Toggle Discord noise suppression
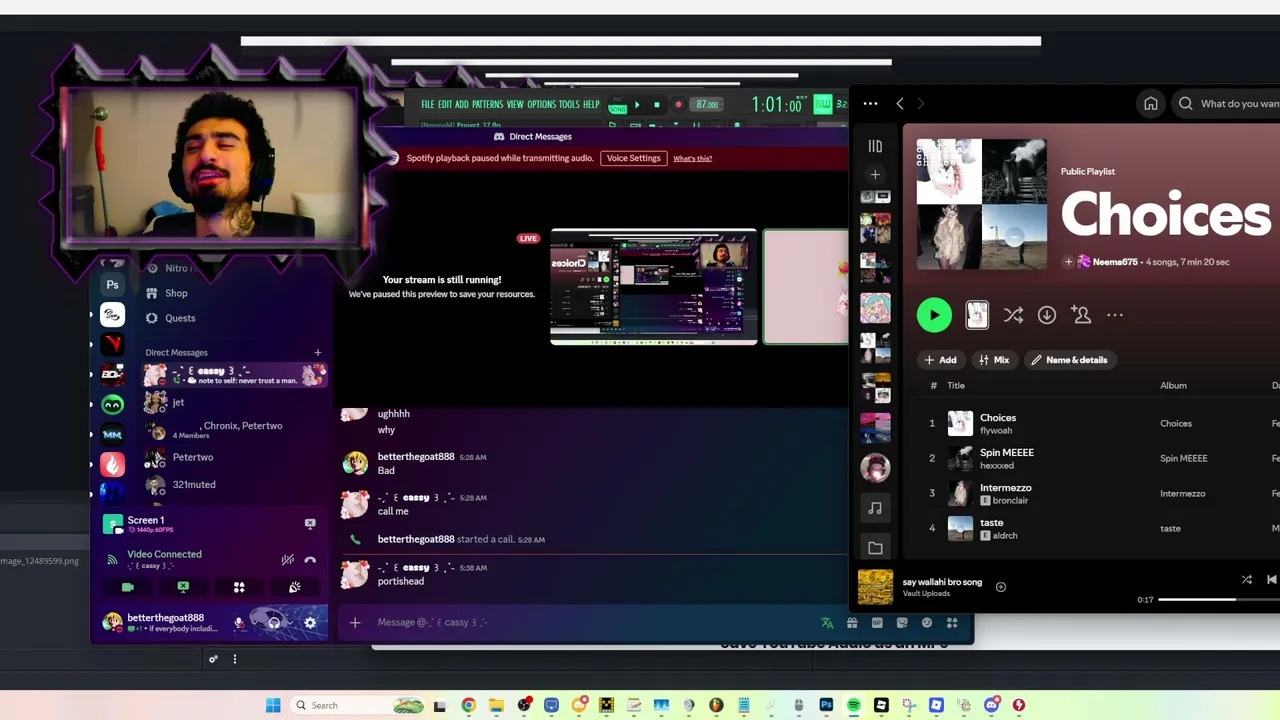The height and width of the screenshot is (720, 1280). 287,560
